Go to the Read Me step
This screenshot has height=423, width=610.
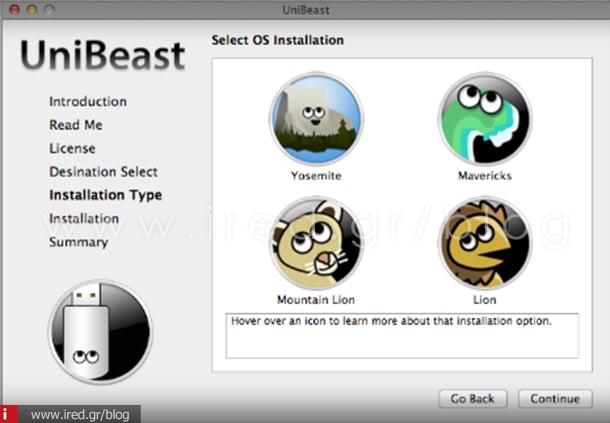click(76, 125)
